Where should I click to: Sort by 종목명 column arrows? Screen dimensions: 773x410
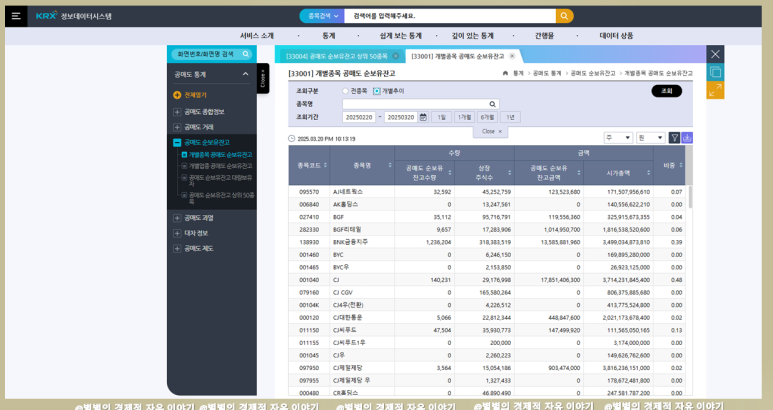point(390,165)
